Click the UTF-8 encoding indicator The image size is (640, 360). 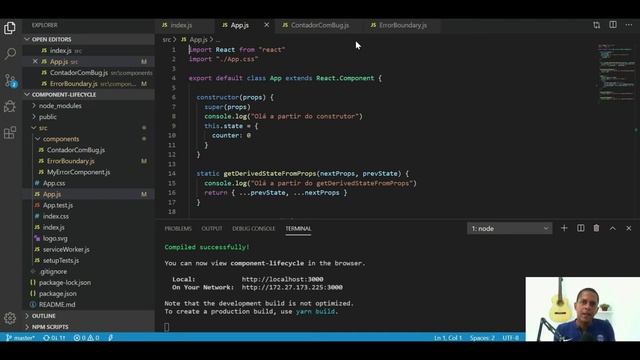(511, 338)
